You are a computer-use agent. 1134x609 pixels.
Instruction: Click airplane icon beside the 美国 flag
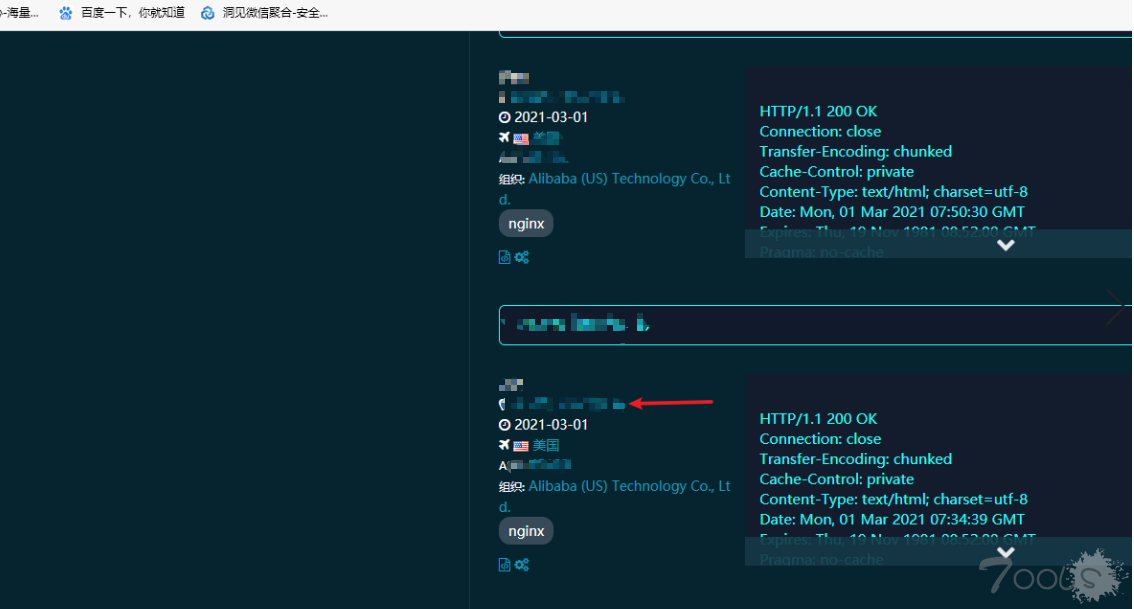pos(504,445)
